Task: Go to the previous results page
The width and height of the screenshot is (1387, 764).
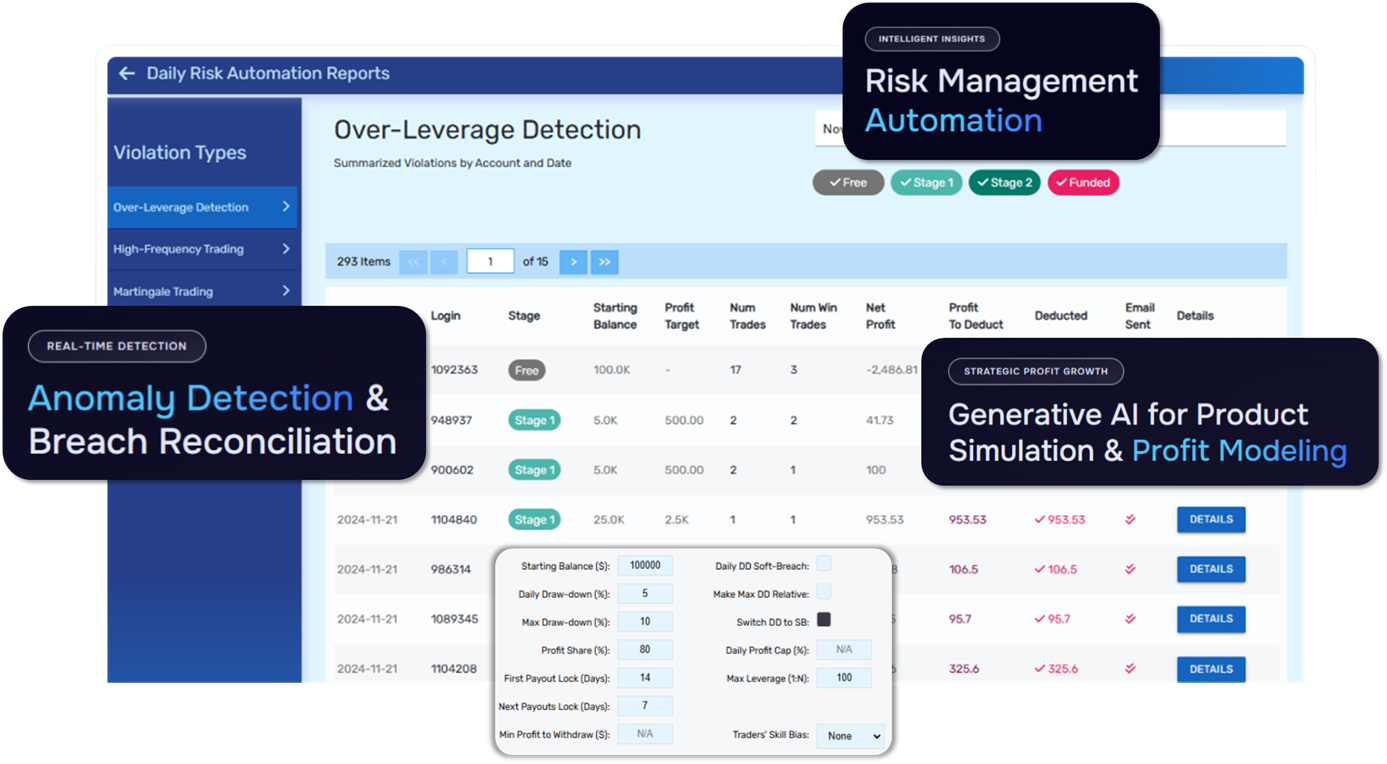Action: 444,262
